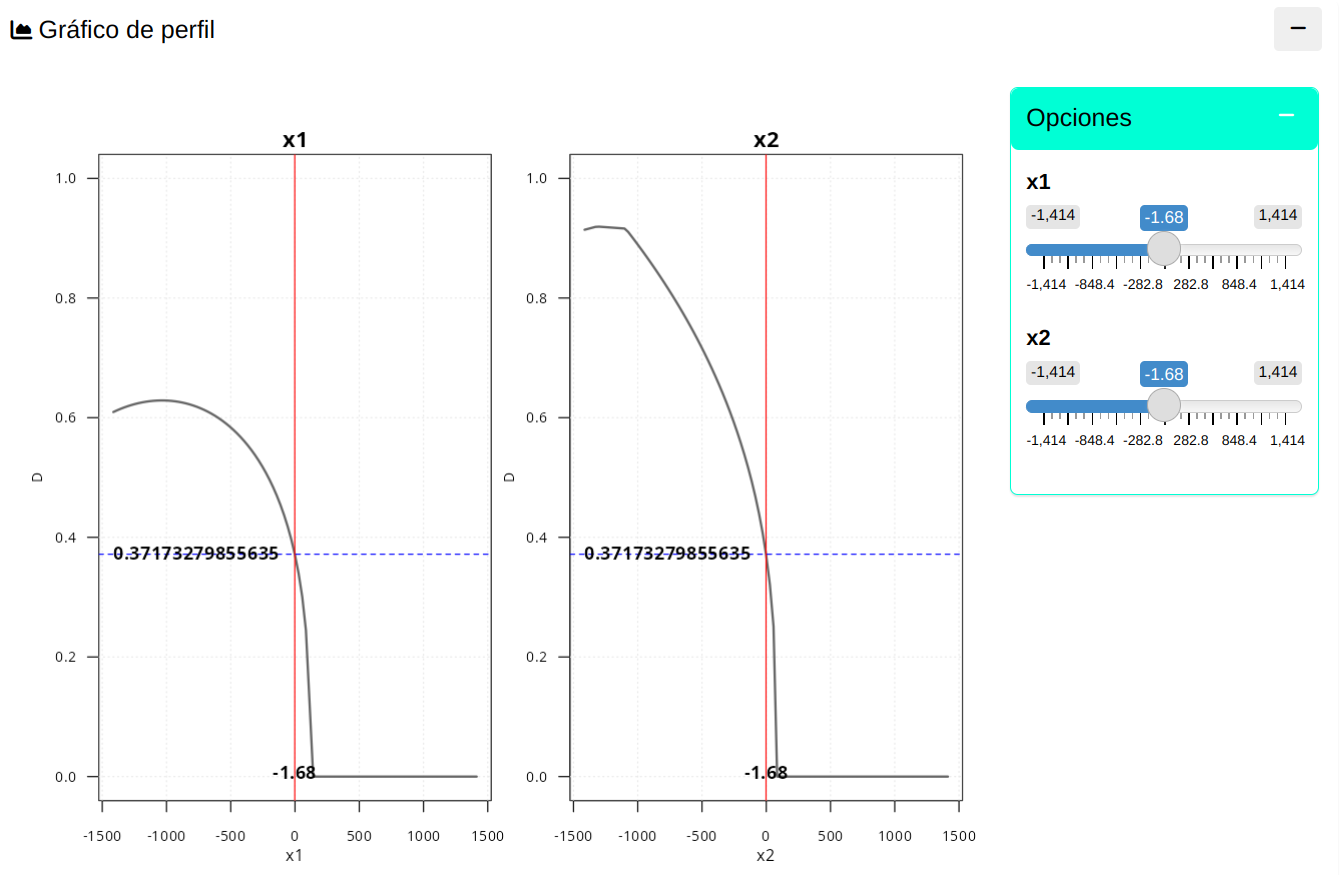Click the x2 plot title
1341x875 pixels.
pyautogui.click(x=765, y=140)
